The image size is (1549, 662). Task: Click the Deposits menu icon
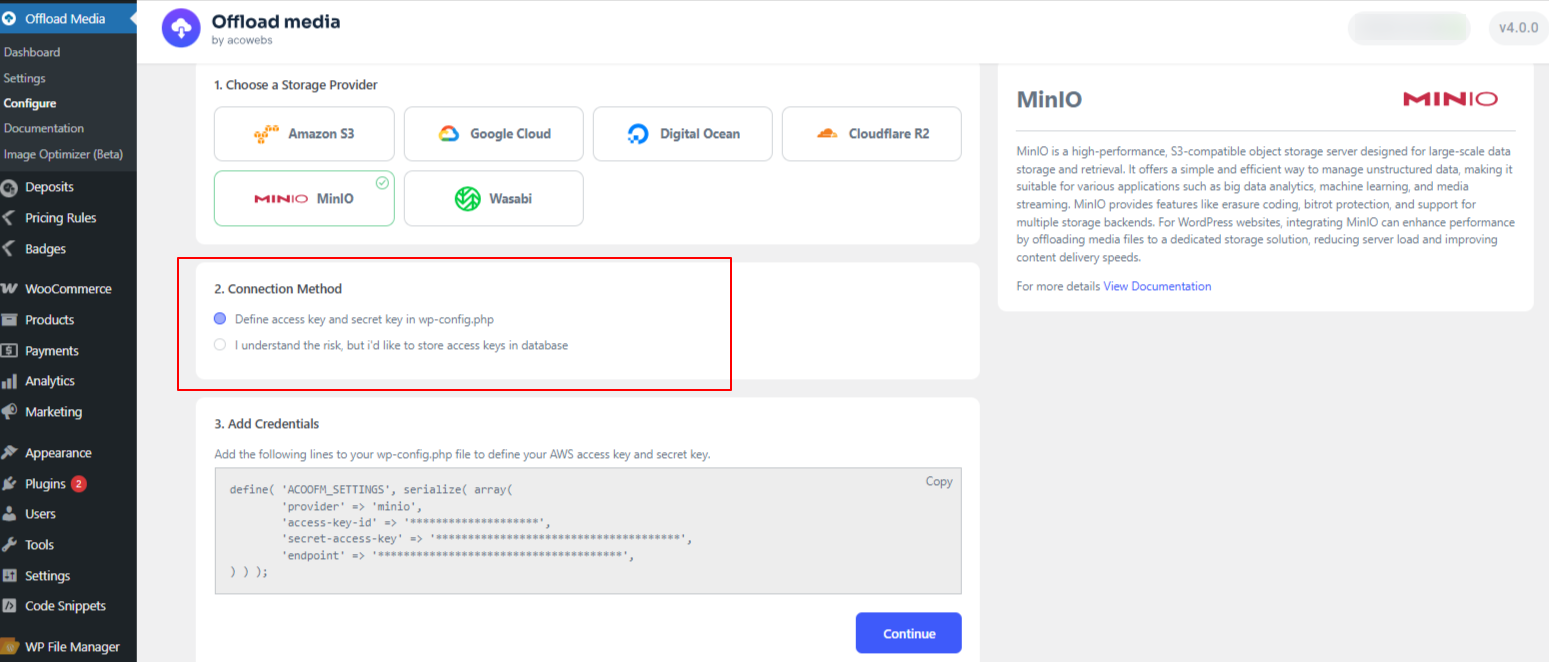(10, 187)
